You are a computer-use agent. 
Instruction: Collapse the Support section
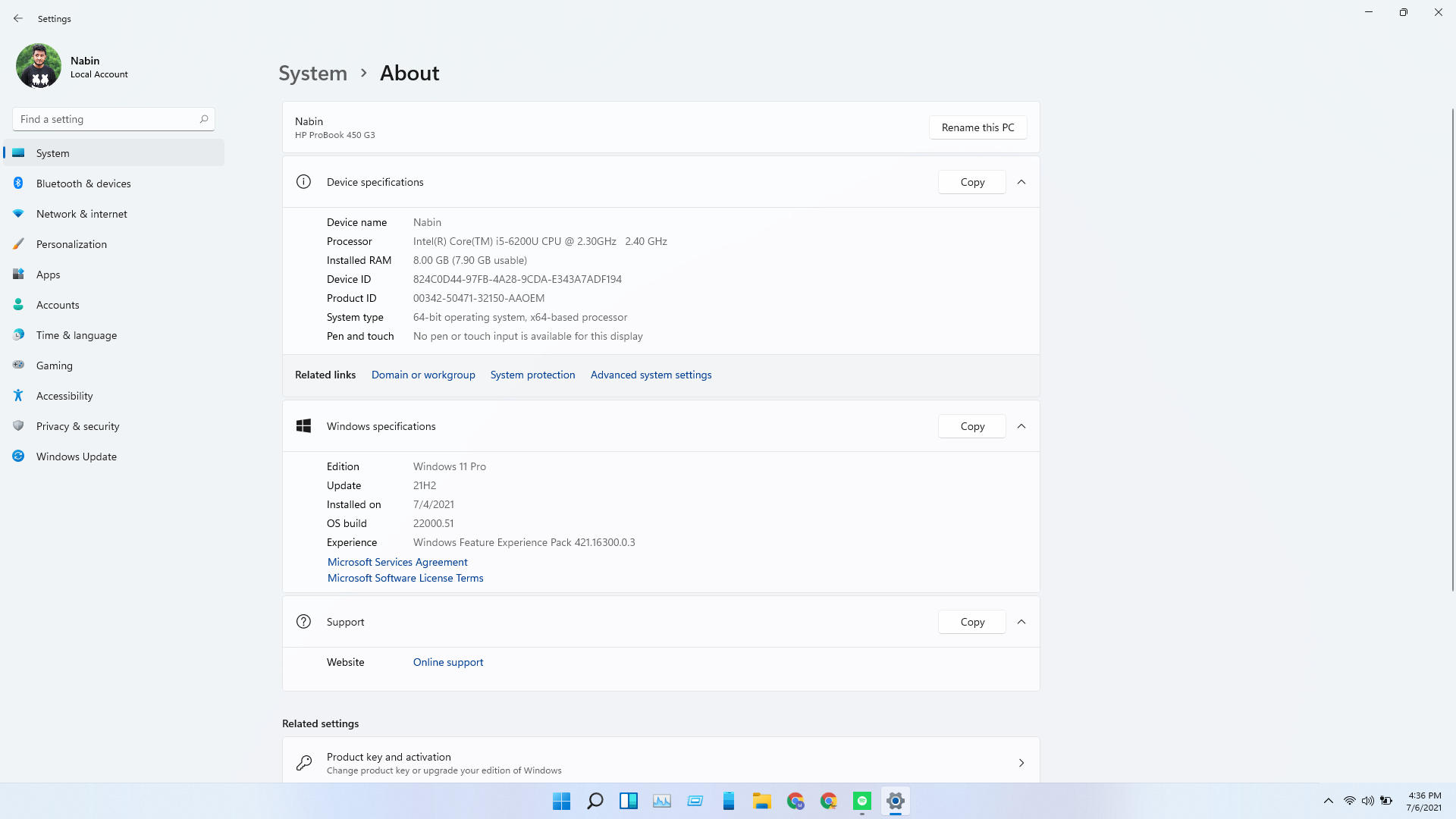tap(1021, 622)
